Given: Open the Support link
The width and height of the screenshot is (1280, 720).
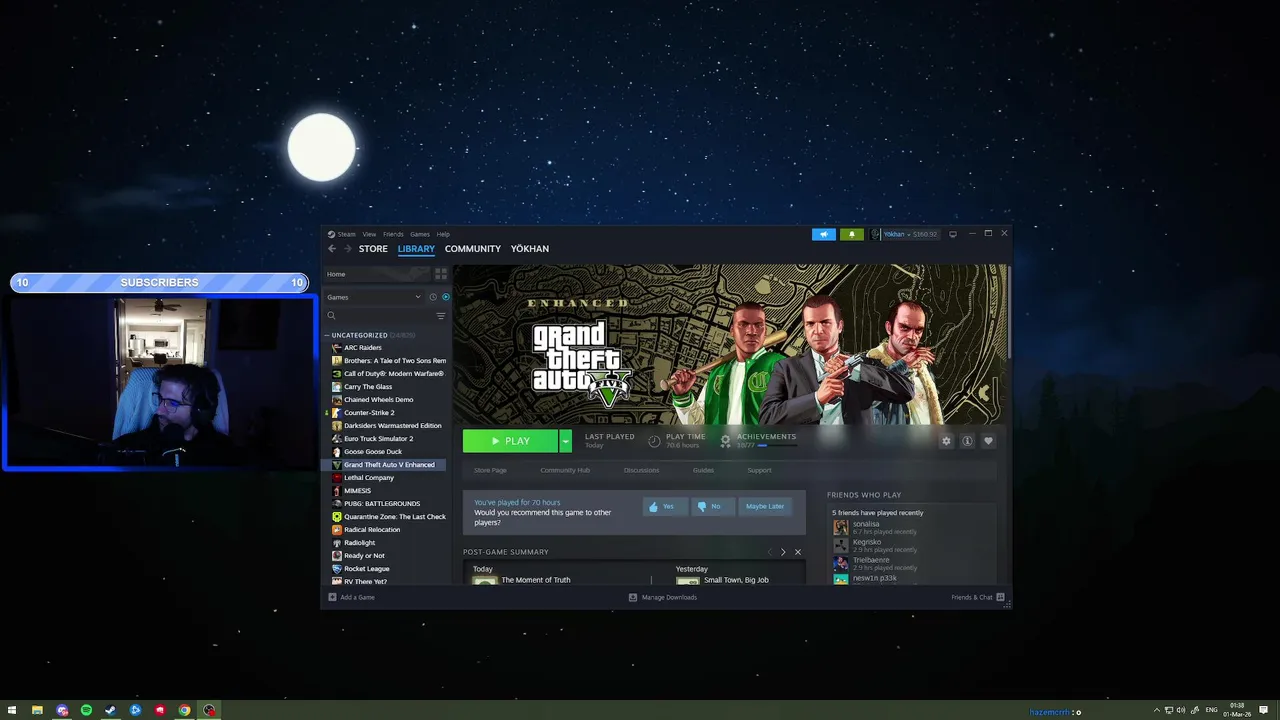Looking at the screenshot, I should click(759, 470).
